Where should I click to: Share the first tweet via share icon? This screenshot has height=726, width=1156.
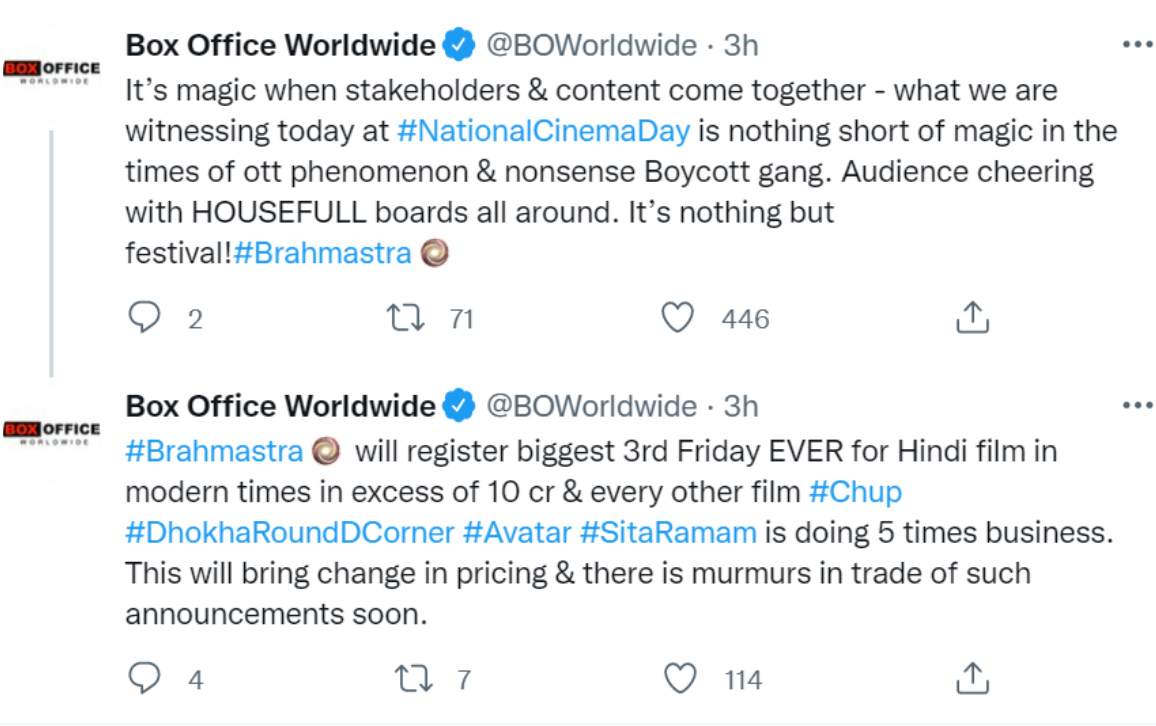(972, 318)
